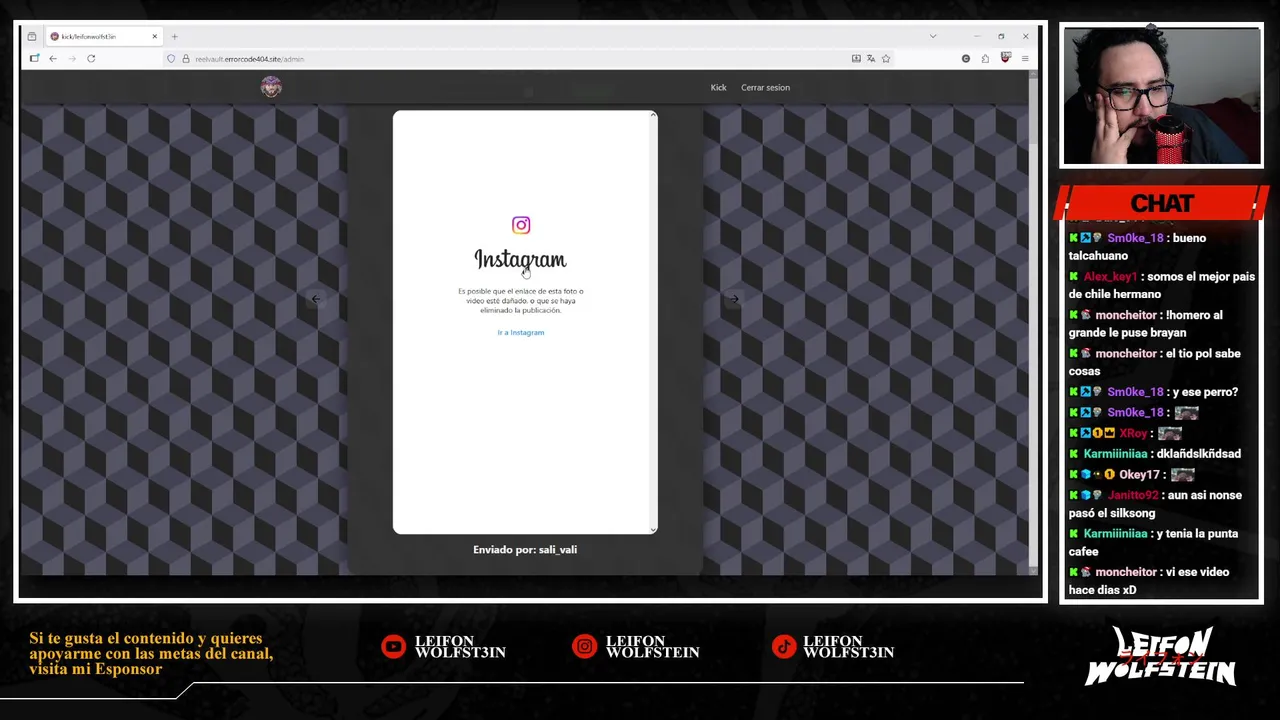This screenshot has height=720, width=1280.
Task: Click the translate page icon in address bar
Action: pos(871,59)
